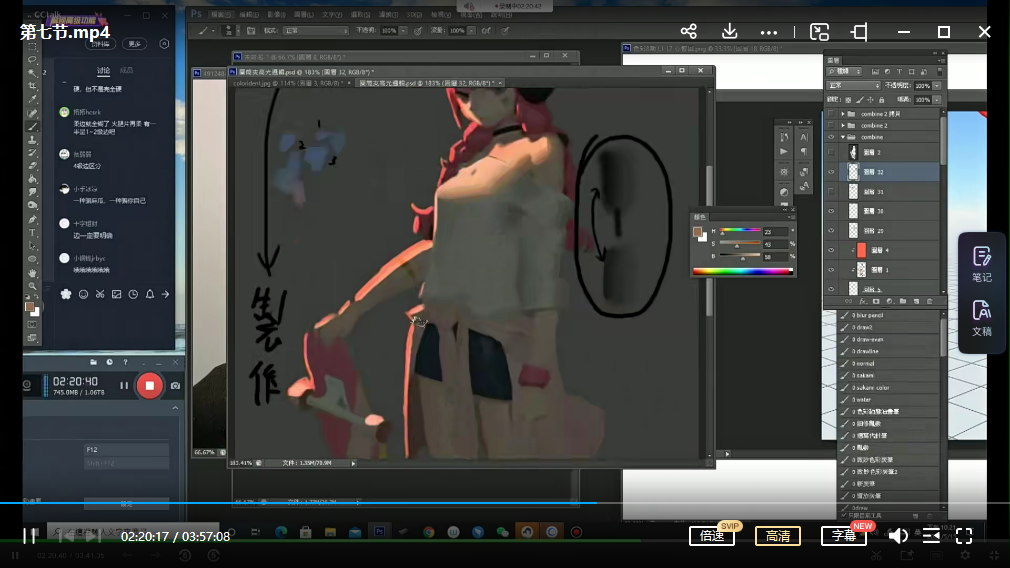Enter fullscreen mode
This screenshot has height=568, width=1010.
click(964, 536)
